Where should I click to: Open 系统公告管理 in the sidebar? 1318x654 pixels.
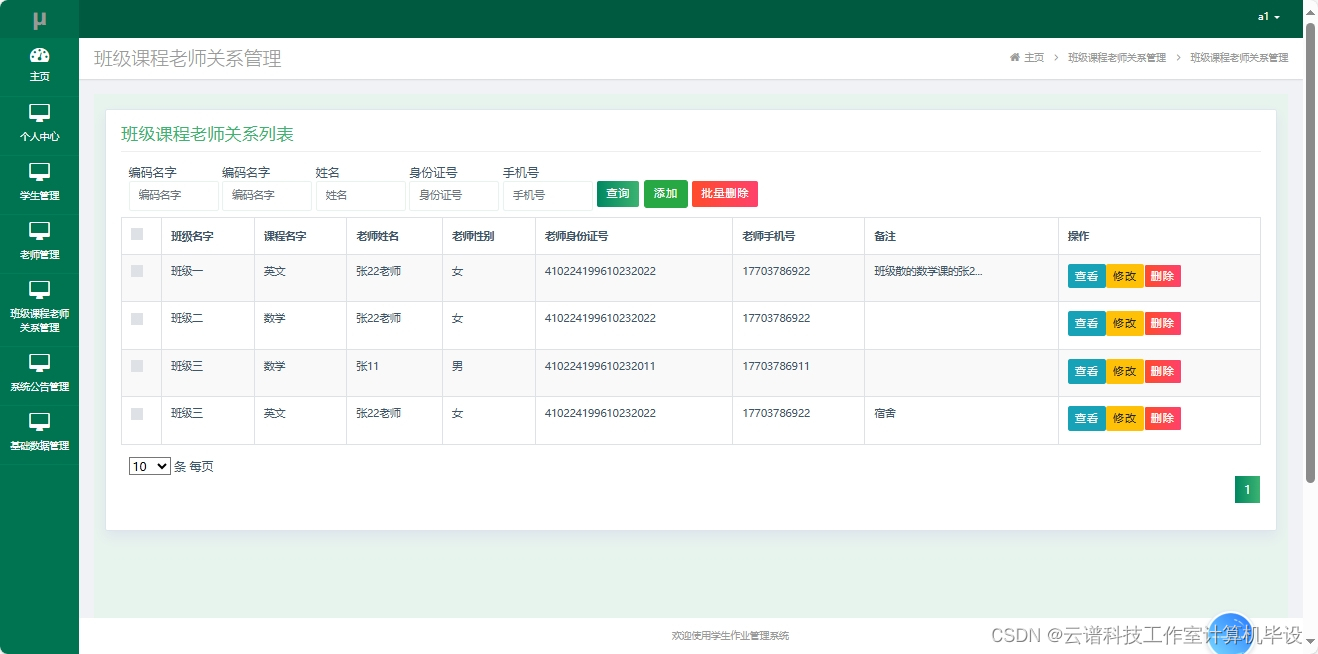(x=39, y=372)
